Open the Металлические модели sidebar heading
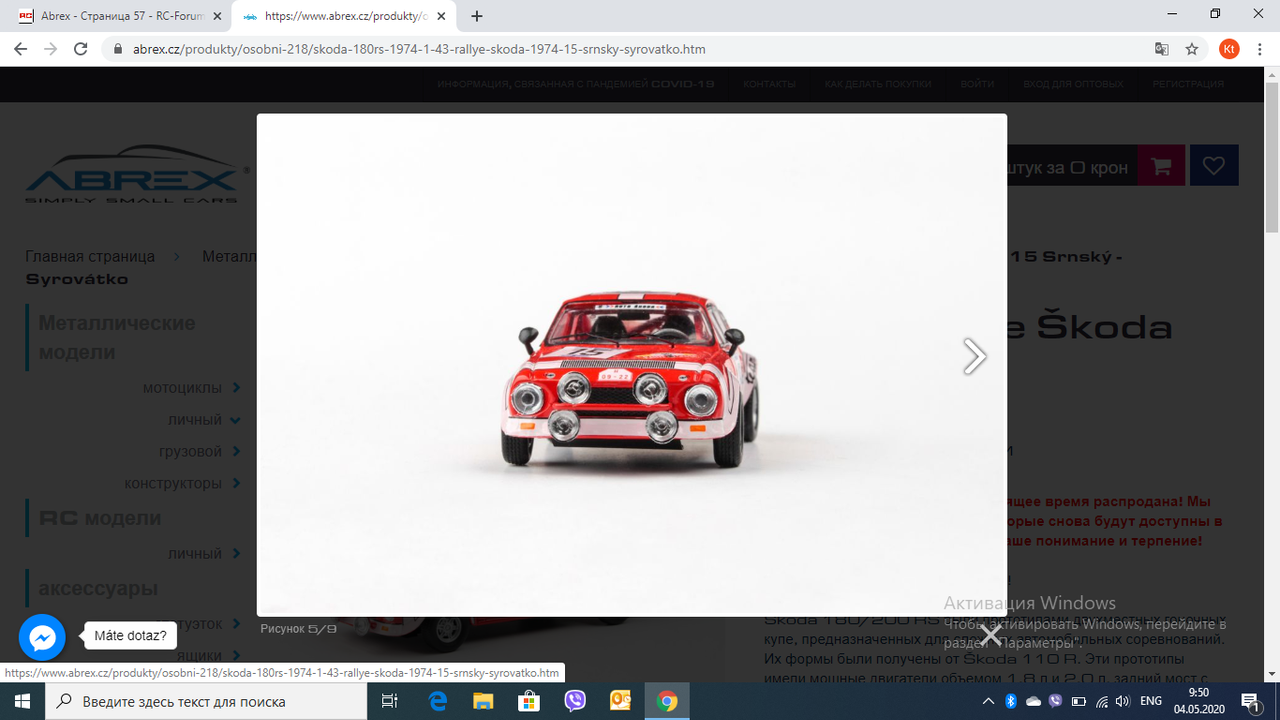Image resolution: width=1280 pixels, height=720 pixels. (x=117, y=337)
